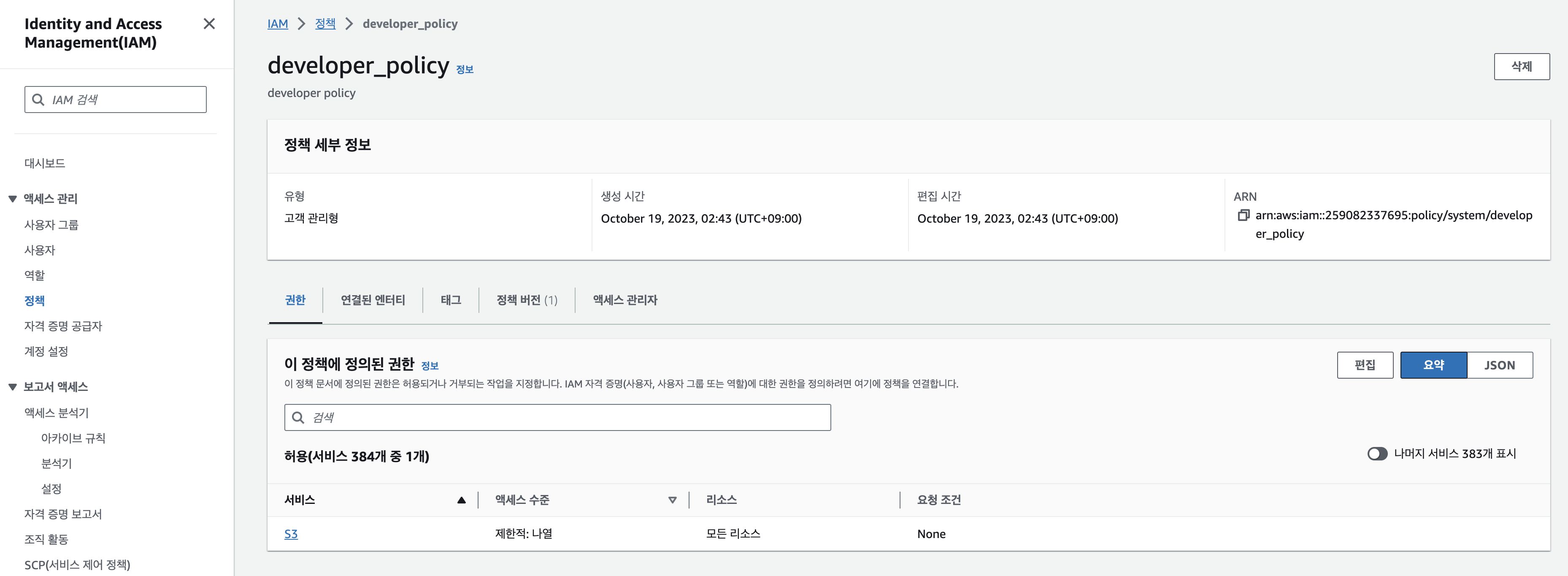Sort access level with the down triangle
1568x576 pixels.
tap(673, 500)
